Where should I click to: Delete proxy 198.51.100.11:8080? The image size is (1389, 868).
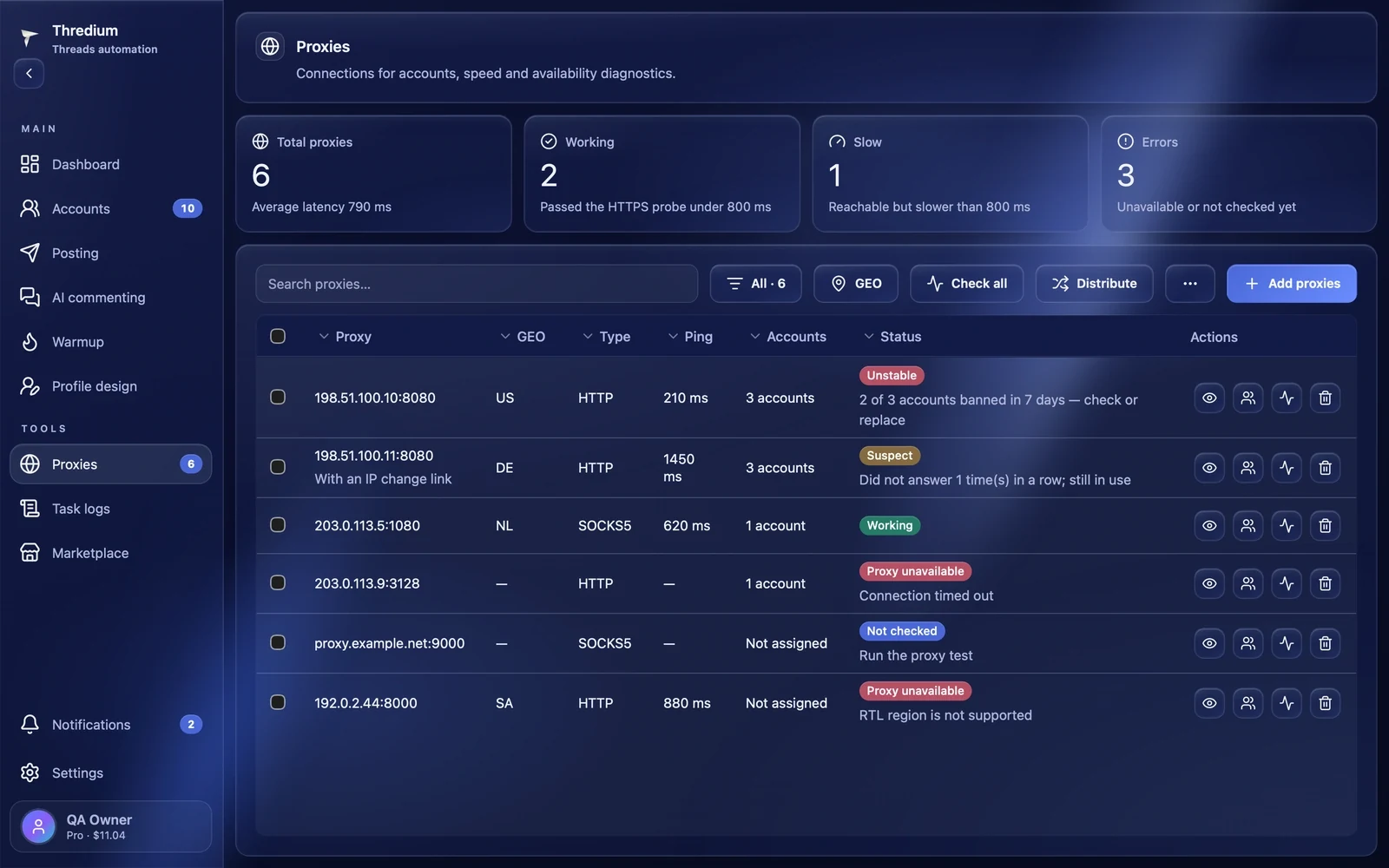point(1325,468)
